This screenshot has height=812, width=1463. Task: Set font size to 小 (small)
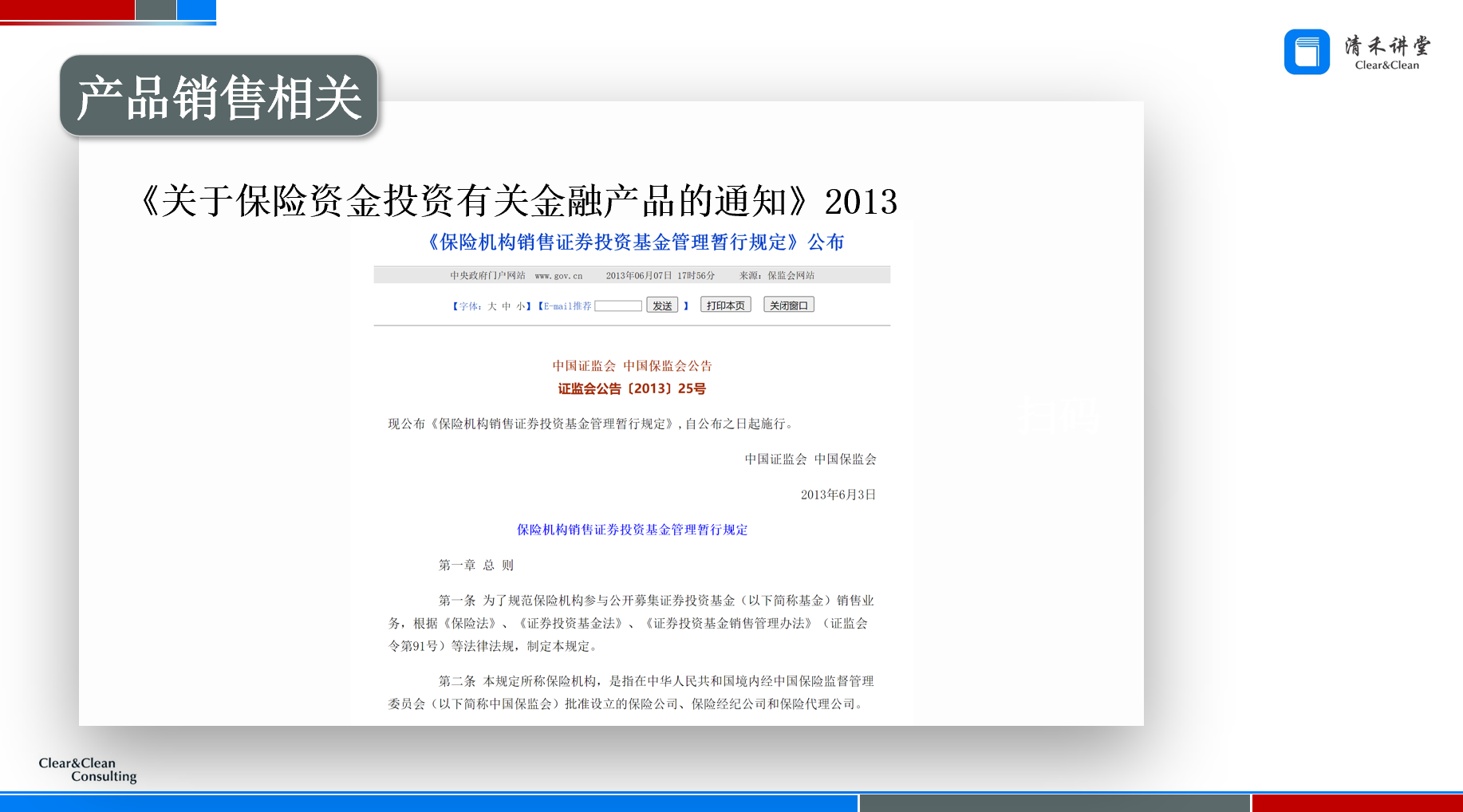520,306
